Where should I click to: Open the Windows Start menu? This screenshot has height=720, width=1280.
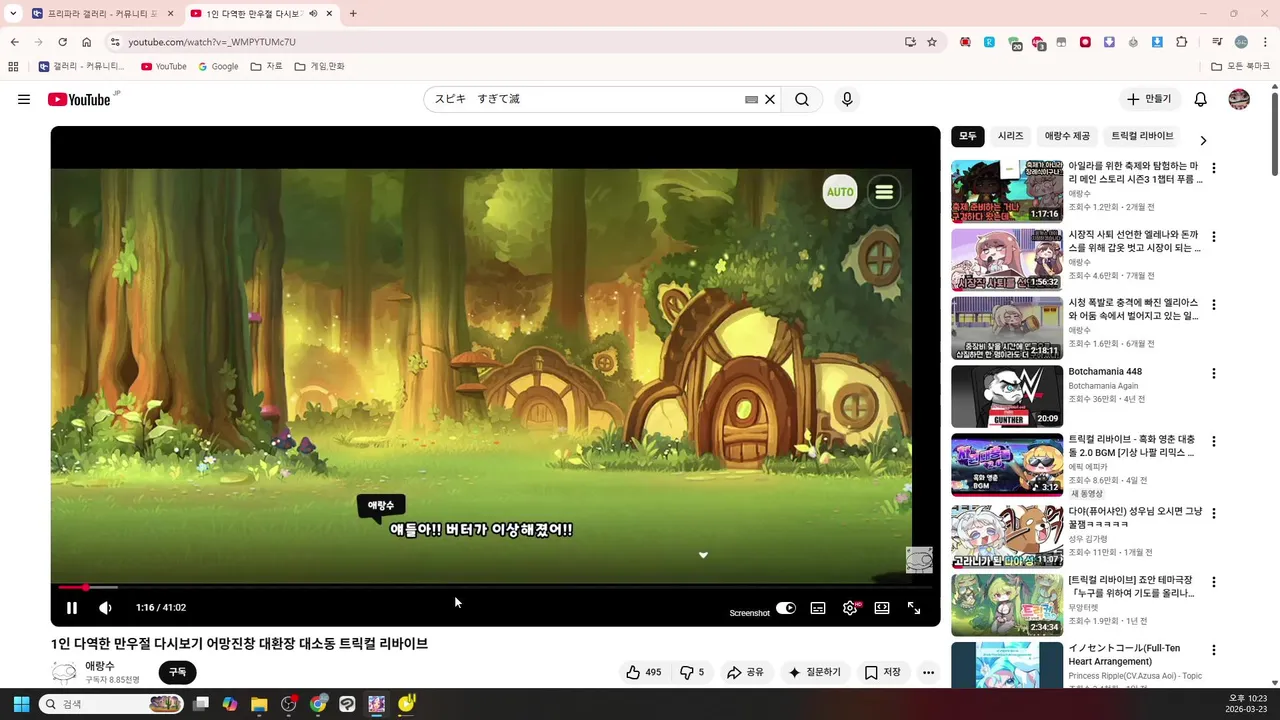21,704
